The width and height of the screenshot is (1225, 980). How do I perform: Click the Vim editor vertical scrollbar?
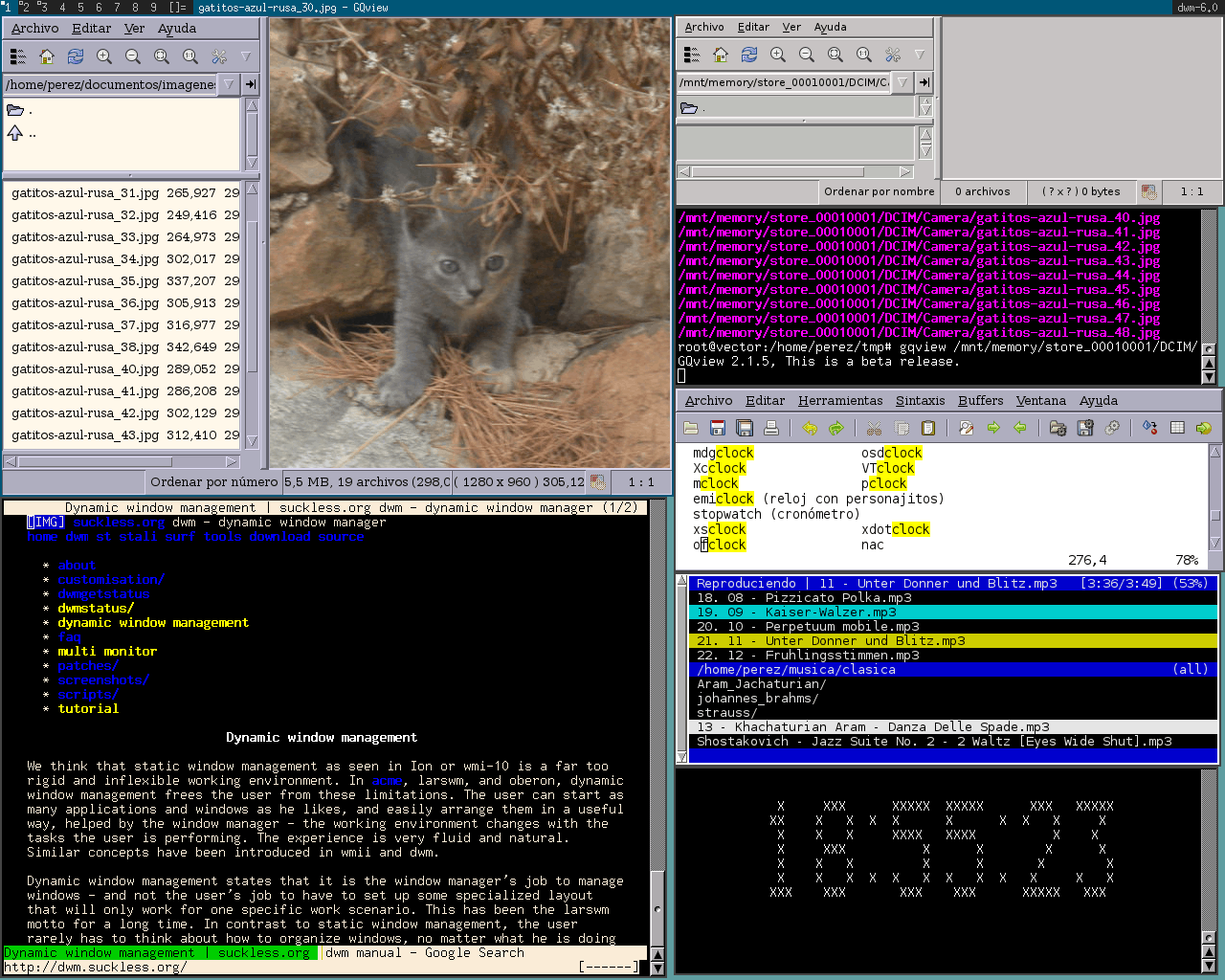1215,497
